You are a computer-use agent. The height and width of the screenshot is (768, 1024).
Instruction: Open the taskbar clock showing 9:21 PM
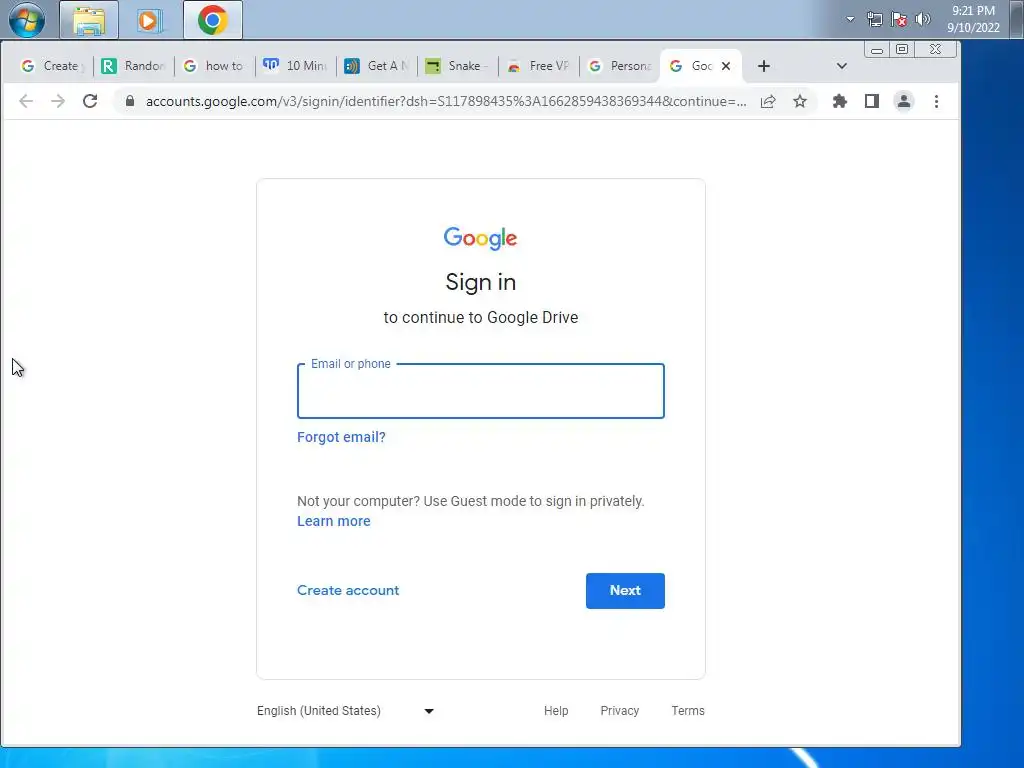(x=973, y=19)
